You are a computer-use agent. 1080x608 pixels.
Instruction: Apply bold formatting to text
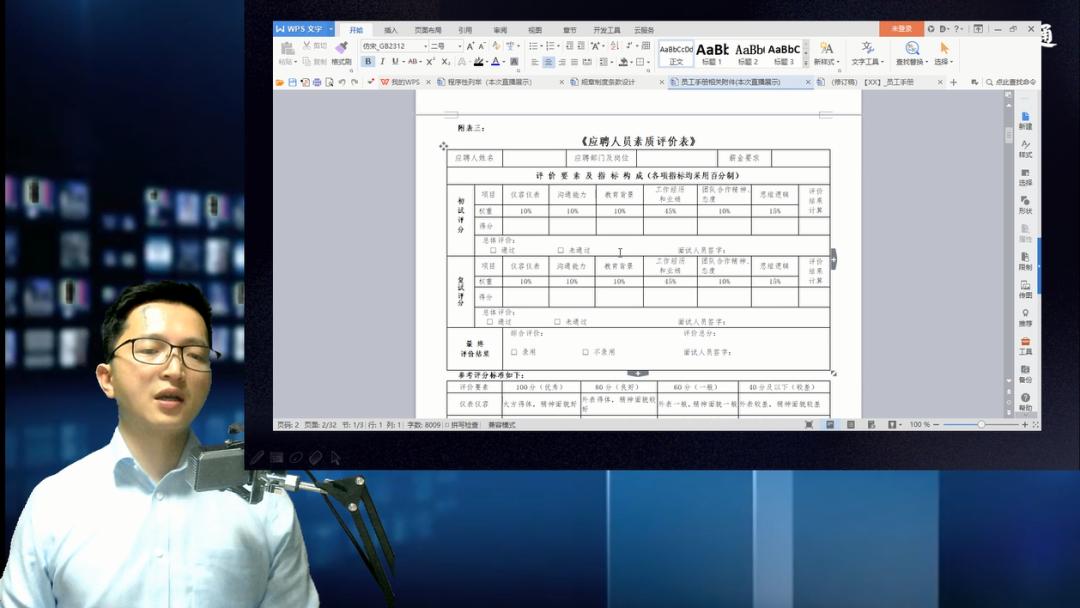369,61
